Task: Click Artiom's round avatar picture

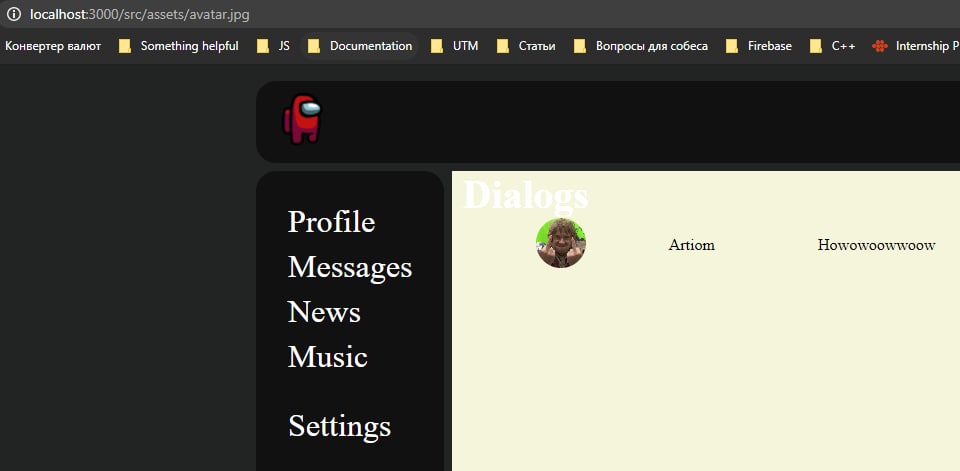Action: (x=561, y=243)
